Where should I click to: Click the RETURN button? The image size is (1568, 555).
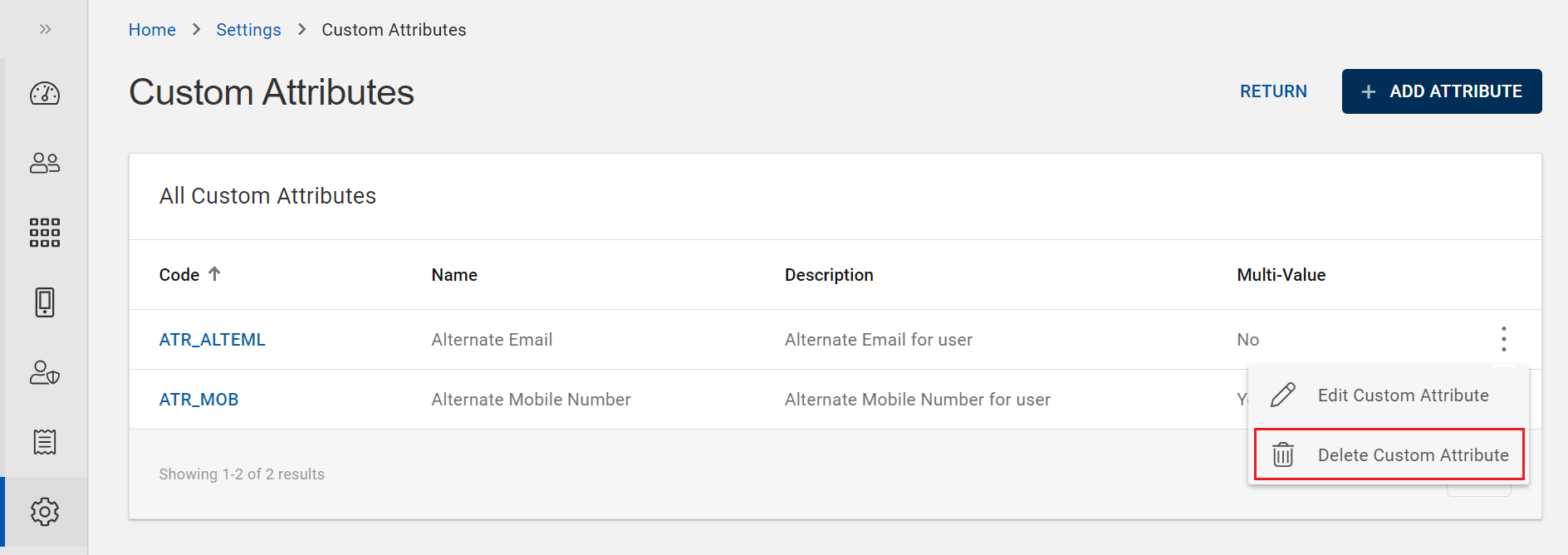click(1273, 91)
